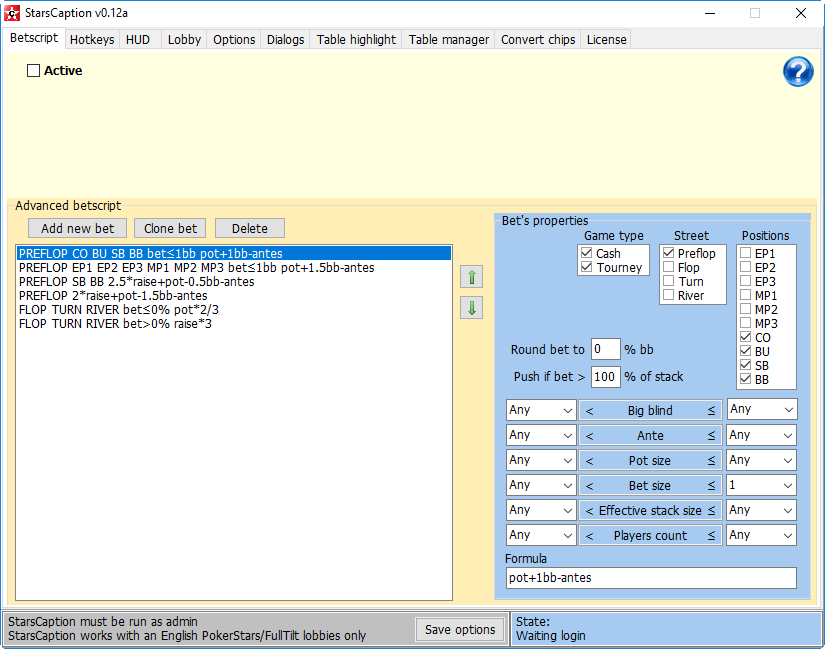
Task: Check the EP3 position checkbox
Action: click(746, 281)
